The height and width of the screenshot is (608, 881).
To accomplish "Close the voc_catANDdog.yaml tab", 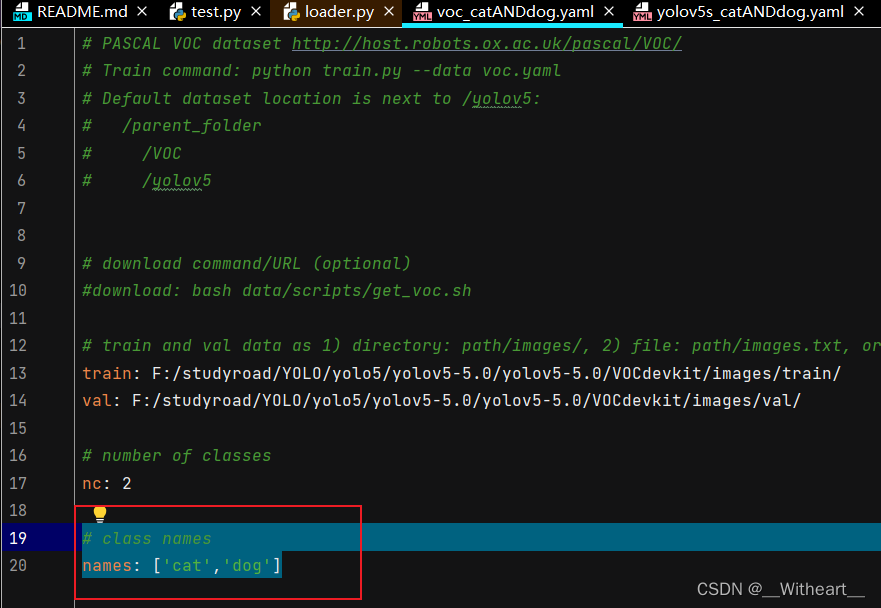I will [x=609, y=11].
